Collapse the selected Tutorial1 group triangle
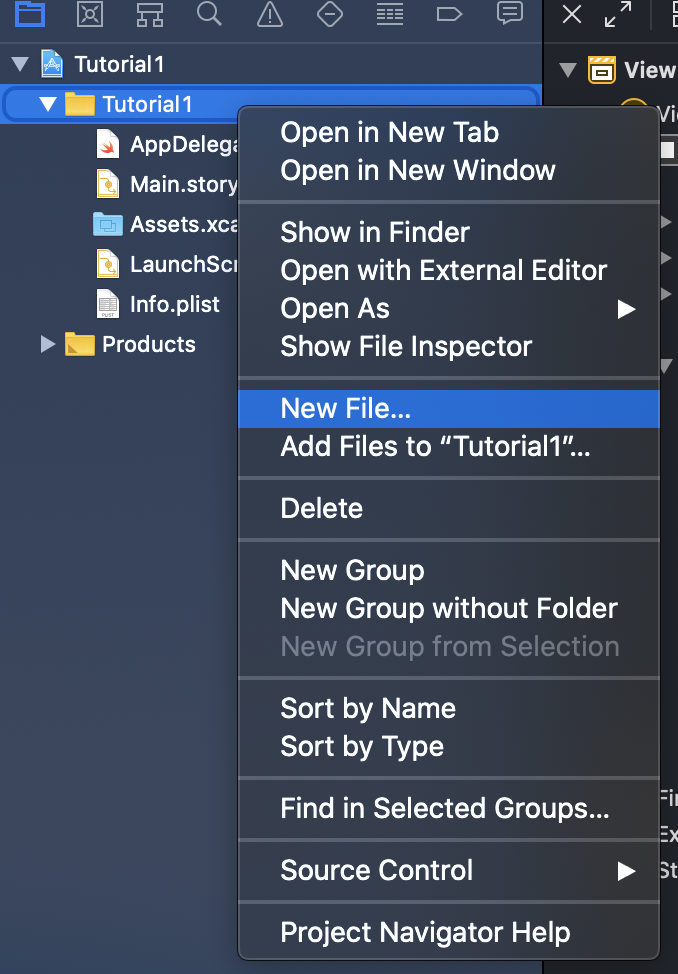The height and width of the screenshot is (974, 678). [x=48, y=104]
